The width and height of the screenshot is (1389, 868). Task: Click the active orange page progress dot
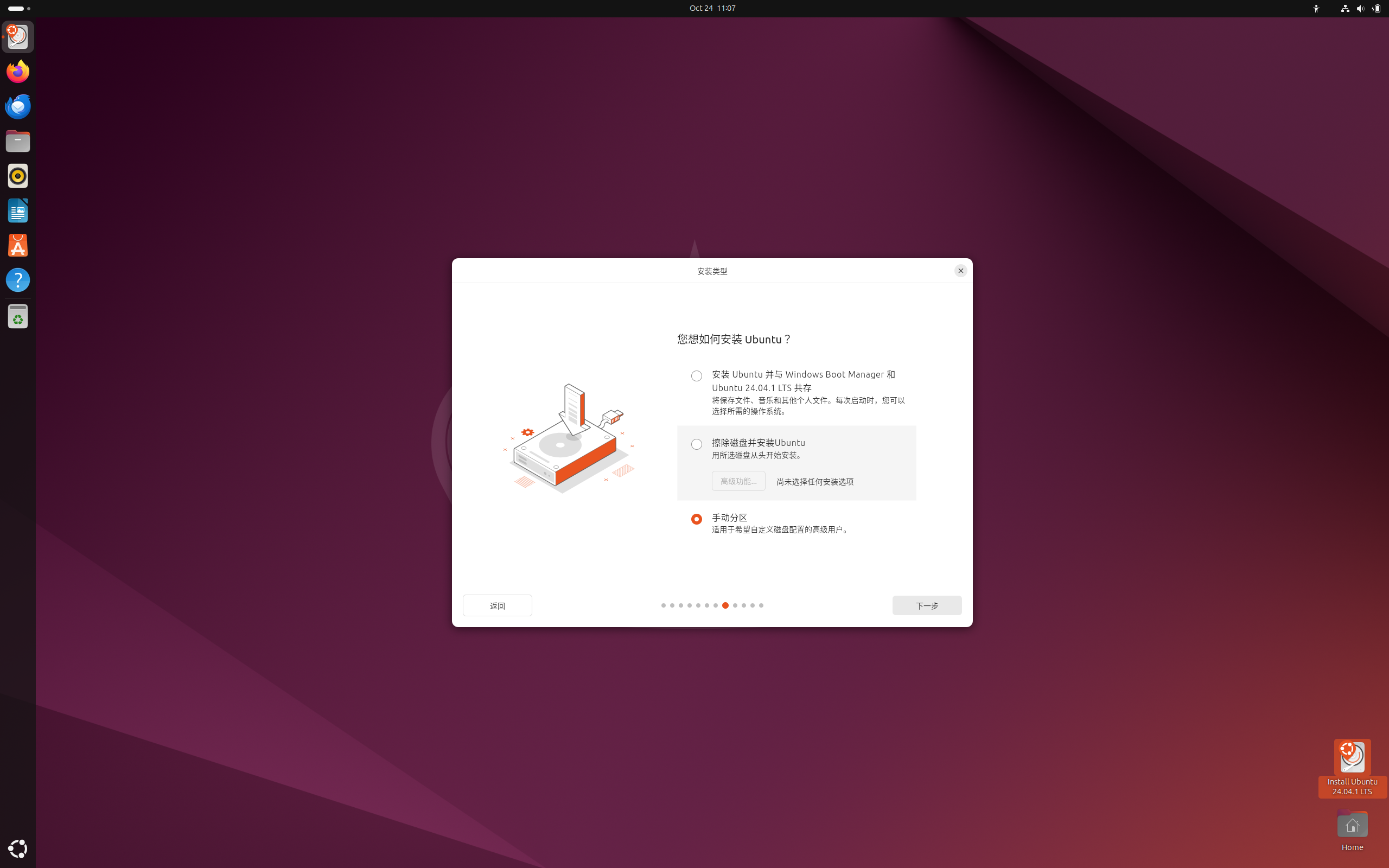click(725, 605)
